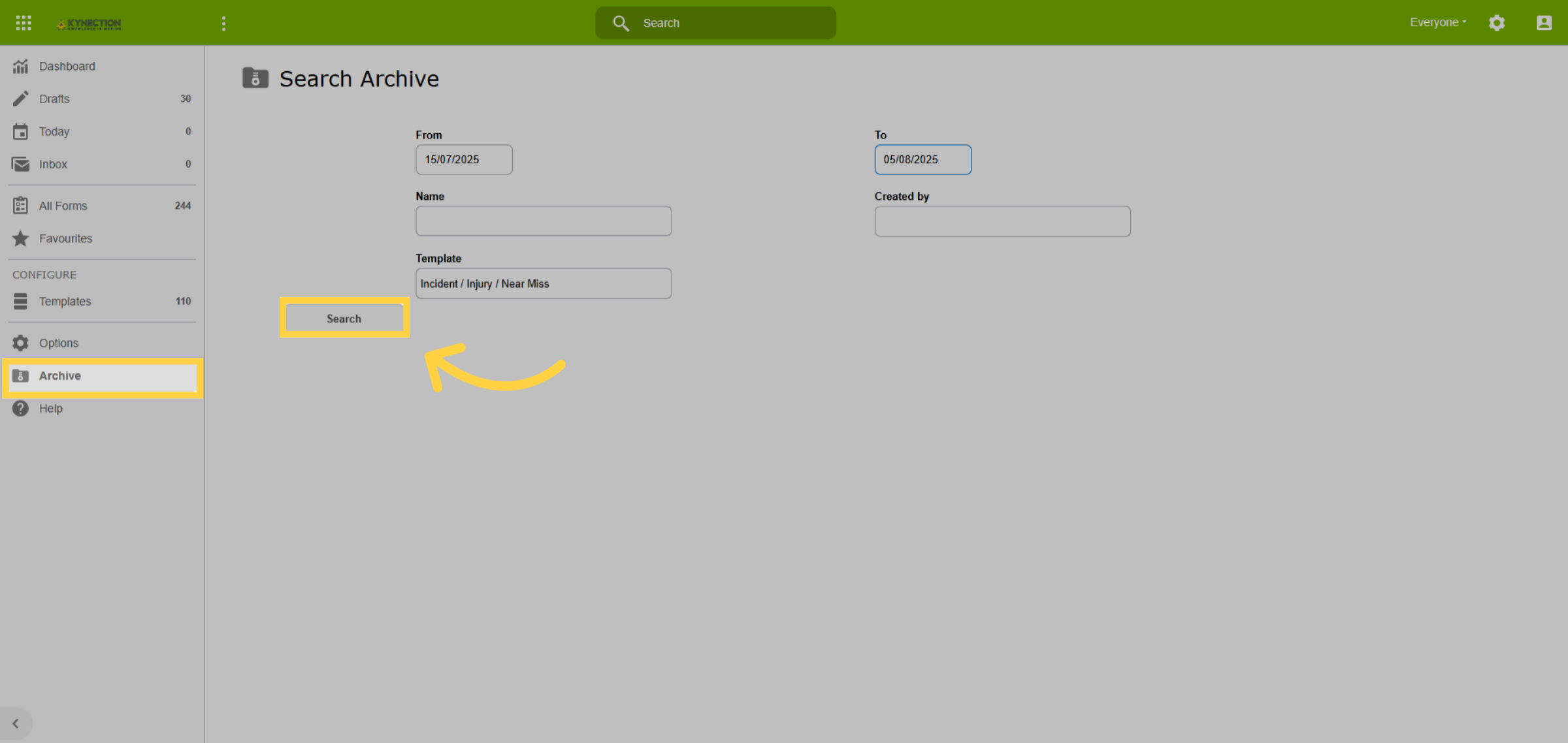Click the Search Archive heading icon
Image resolution: width=1568 pixels, height=743 pixels.
click(255, 78)
